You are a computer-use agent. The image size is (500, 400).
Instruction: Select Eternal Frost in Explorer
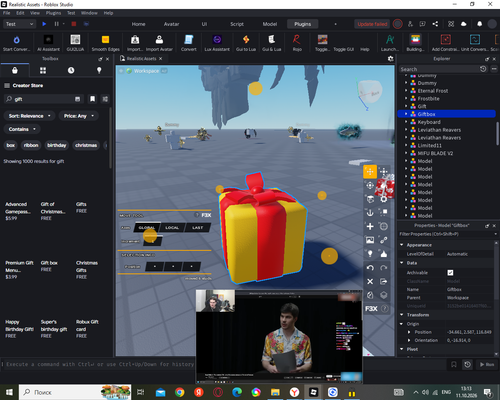tap(433, 91)
